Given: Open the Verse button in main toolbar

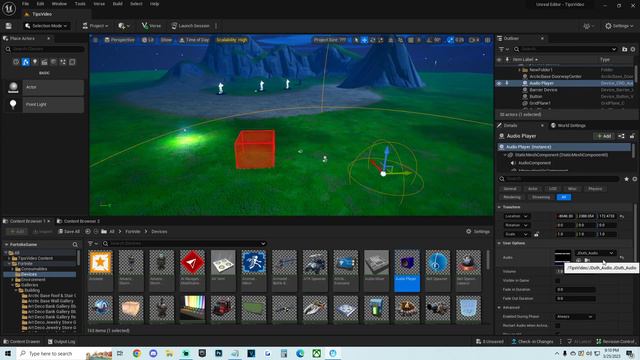Looking at the screenshot, I should (x=151, y=26).
